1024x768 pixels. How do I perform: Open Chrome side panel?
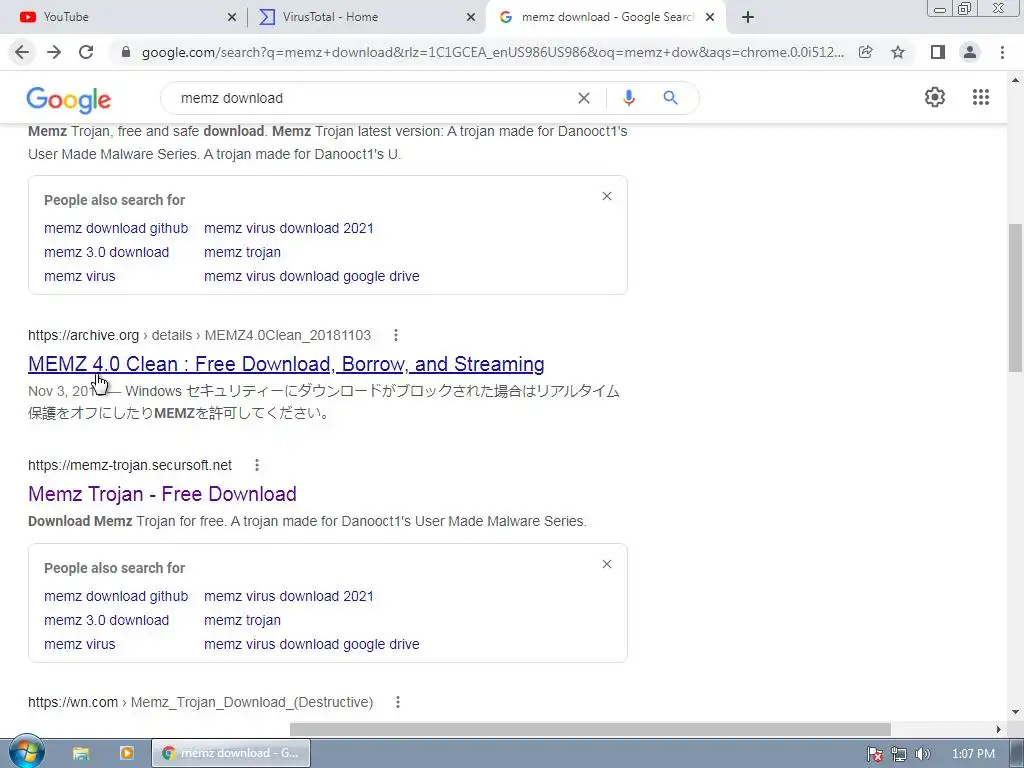pos(938,52)
